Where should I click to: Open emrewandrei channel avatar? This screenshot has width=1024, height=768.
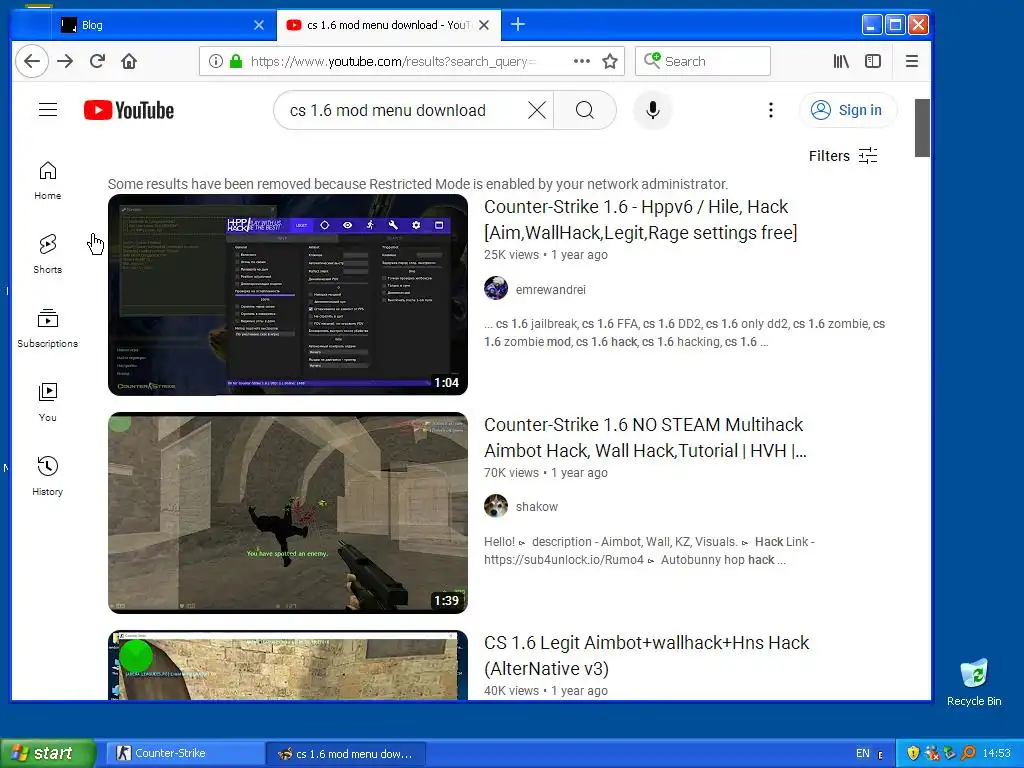click(x=496, y=288)
